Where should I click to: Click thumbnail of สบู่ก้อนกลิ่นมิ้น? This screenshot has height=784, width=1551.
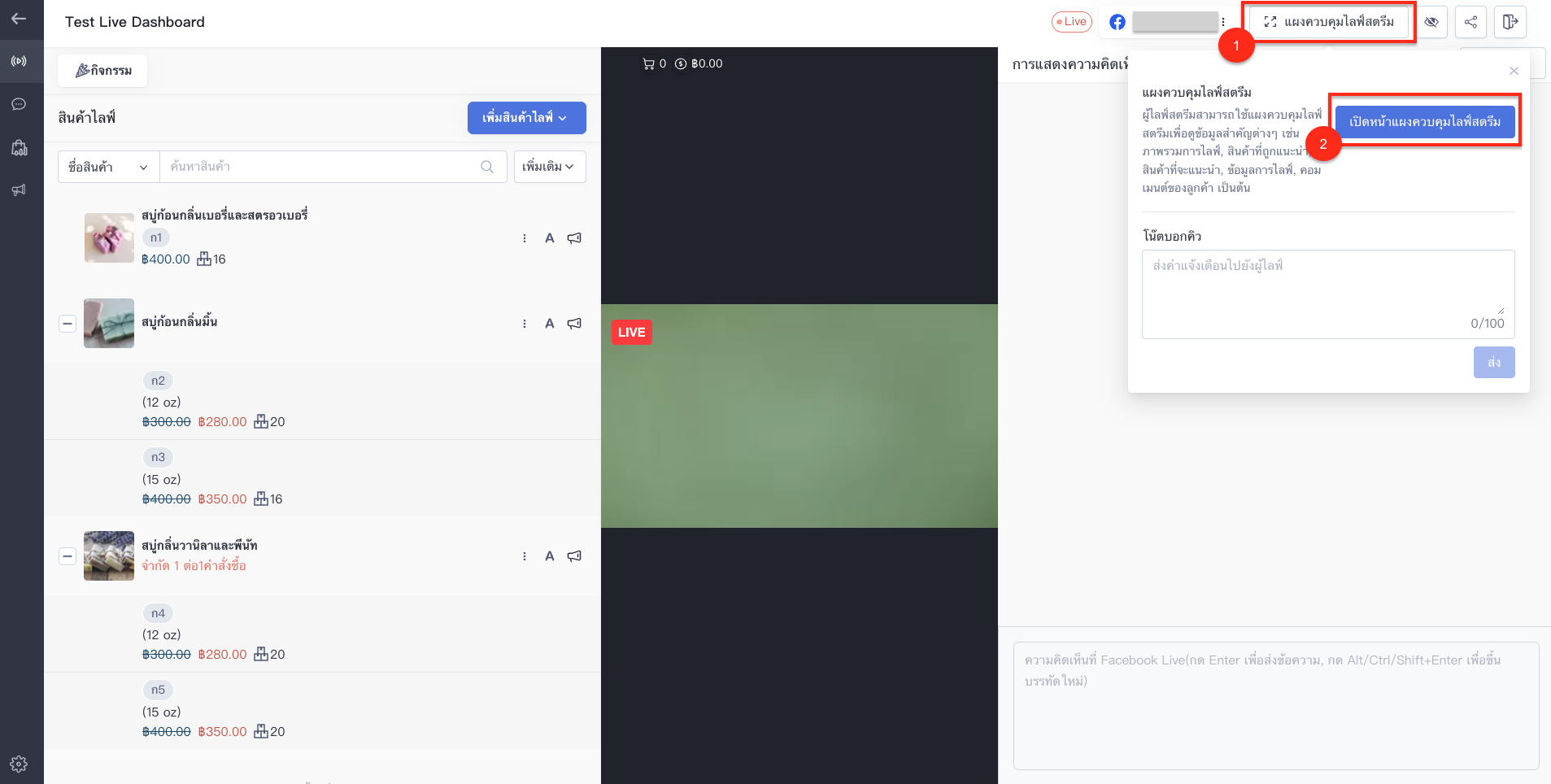pos(109,323)
